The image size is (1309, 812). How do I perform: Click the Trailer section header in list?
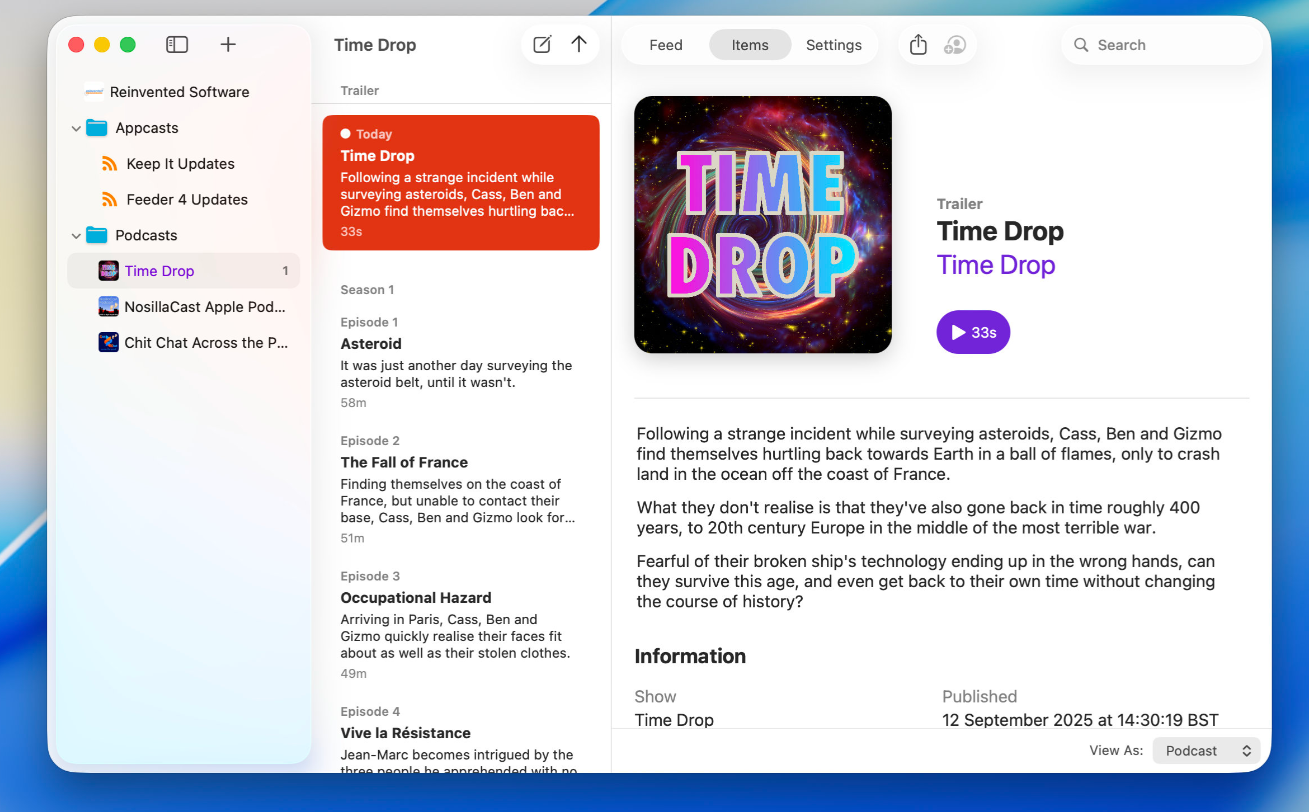360,91
